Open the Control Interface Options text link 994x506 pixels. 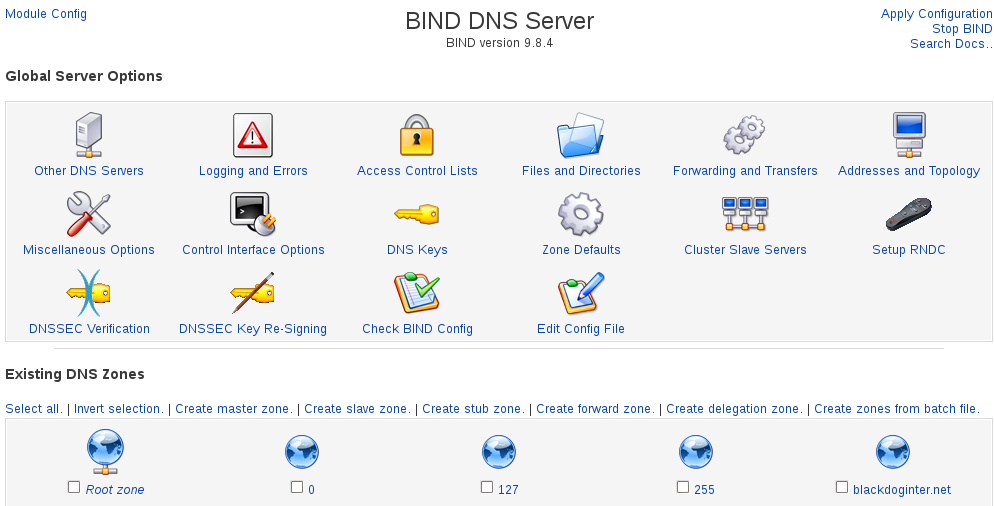(253, 250)
